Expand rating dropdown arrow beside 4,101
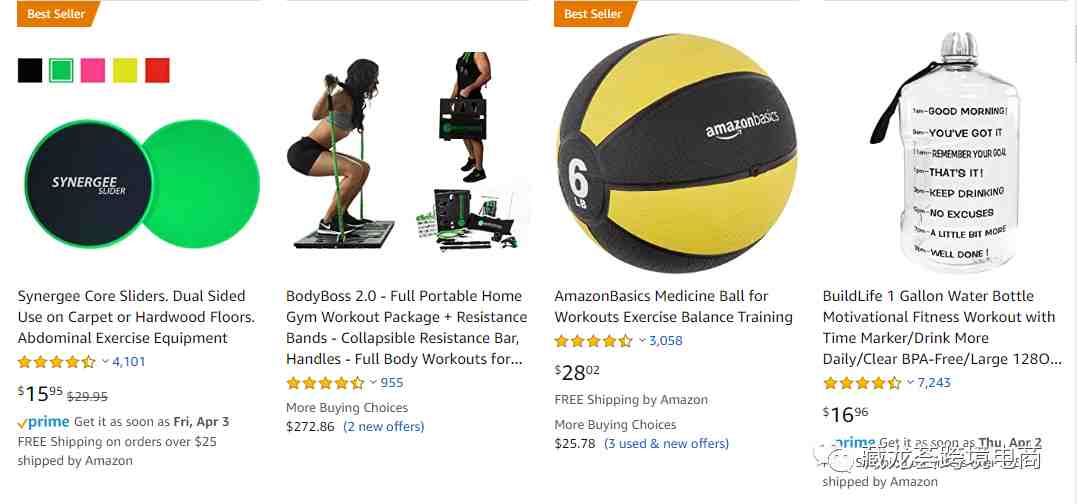The width and height of the screenshot is (1077, 504). click(x=105, y=361)
